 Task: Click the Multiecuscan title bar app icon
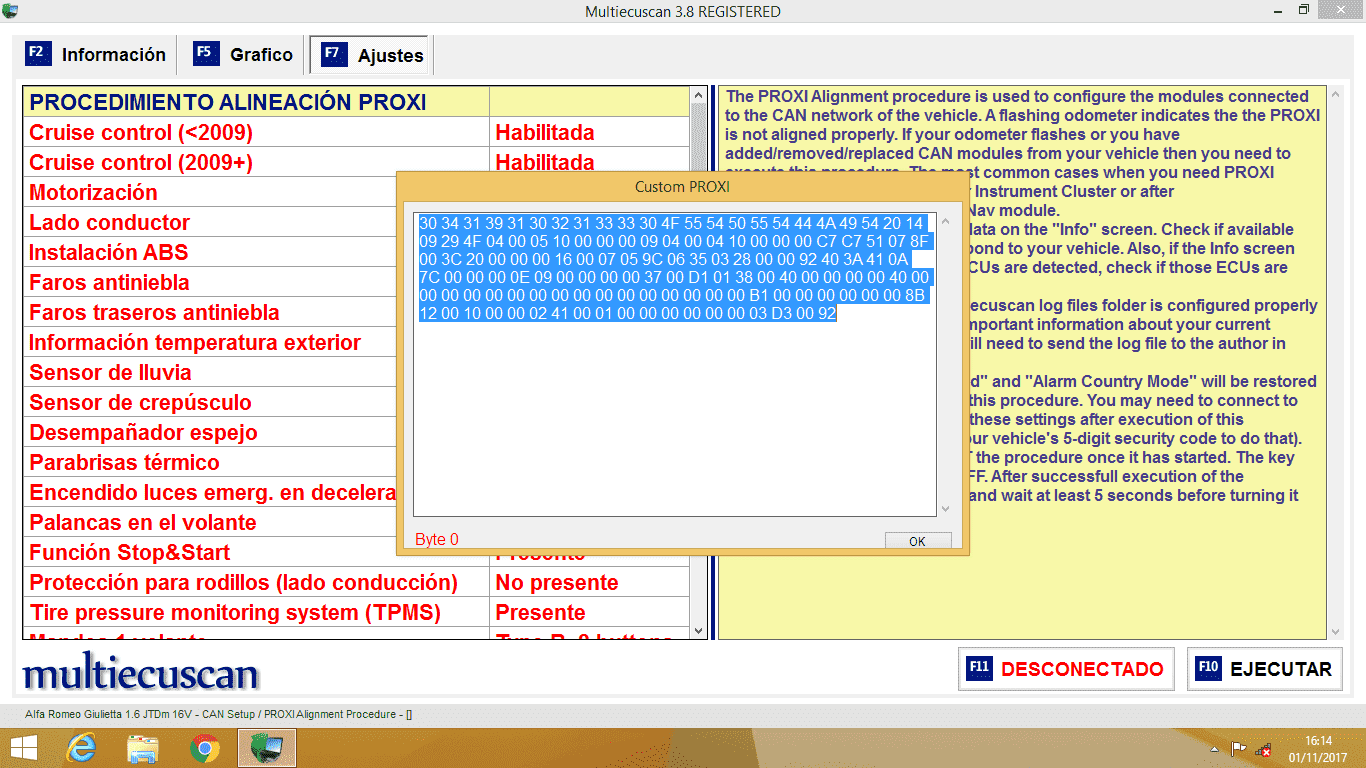pos(11,10)
